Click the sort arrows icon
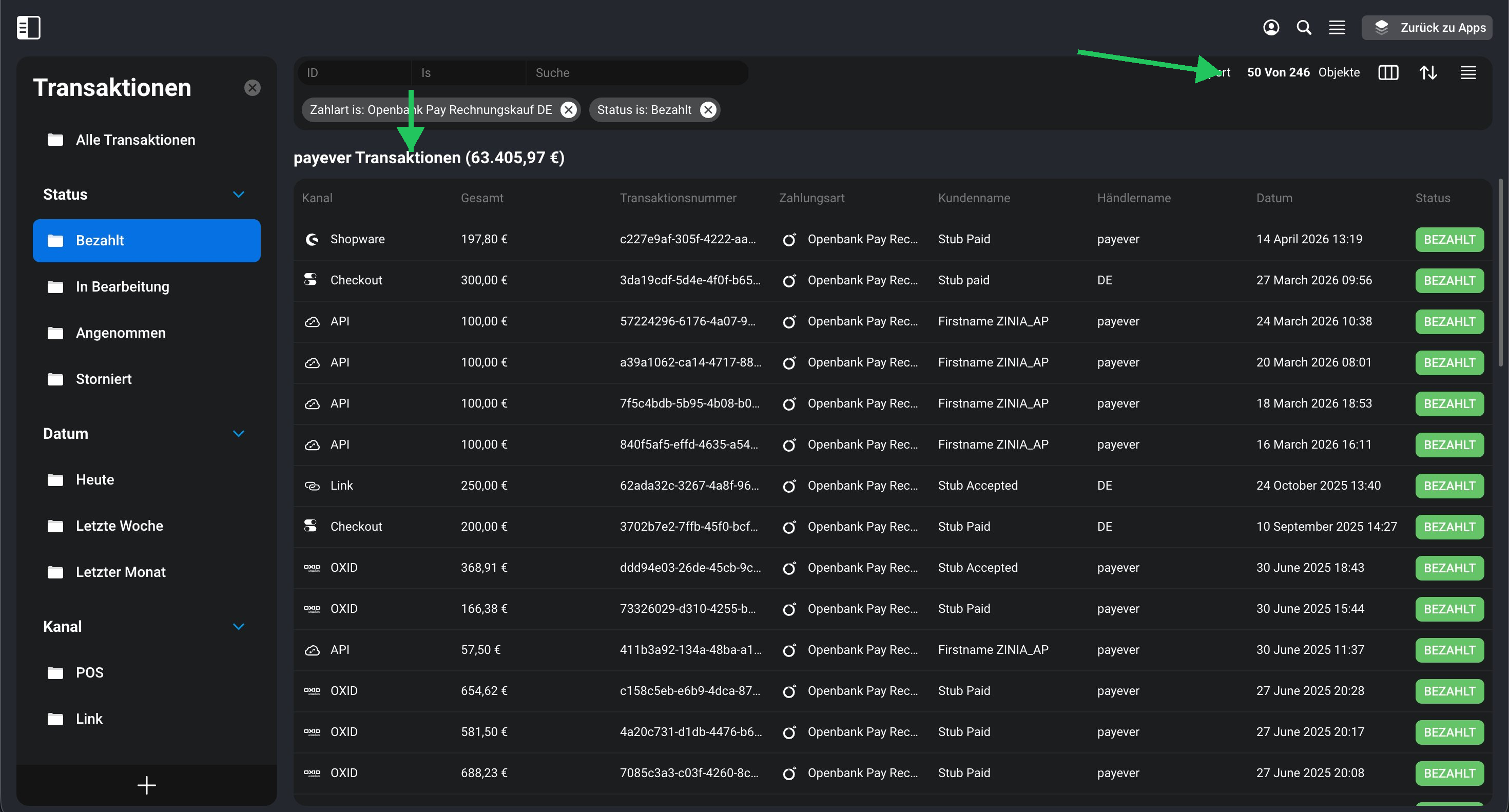Screen dimensions: 1509x812 pos(1428,73)
